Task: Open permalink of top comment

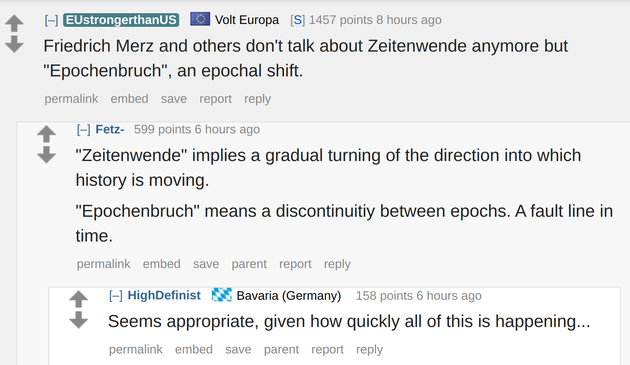Action: (71, 99)
